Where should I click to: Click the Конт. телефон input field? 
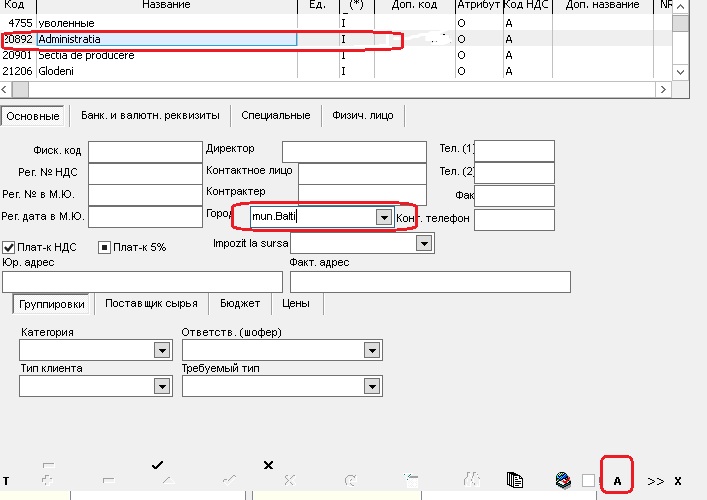(x=514, y=220)
